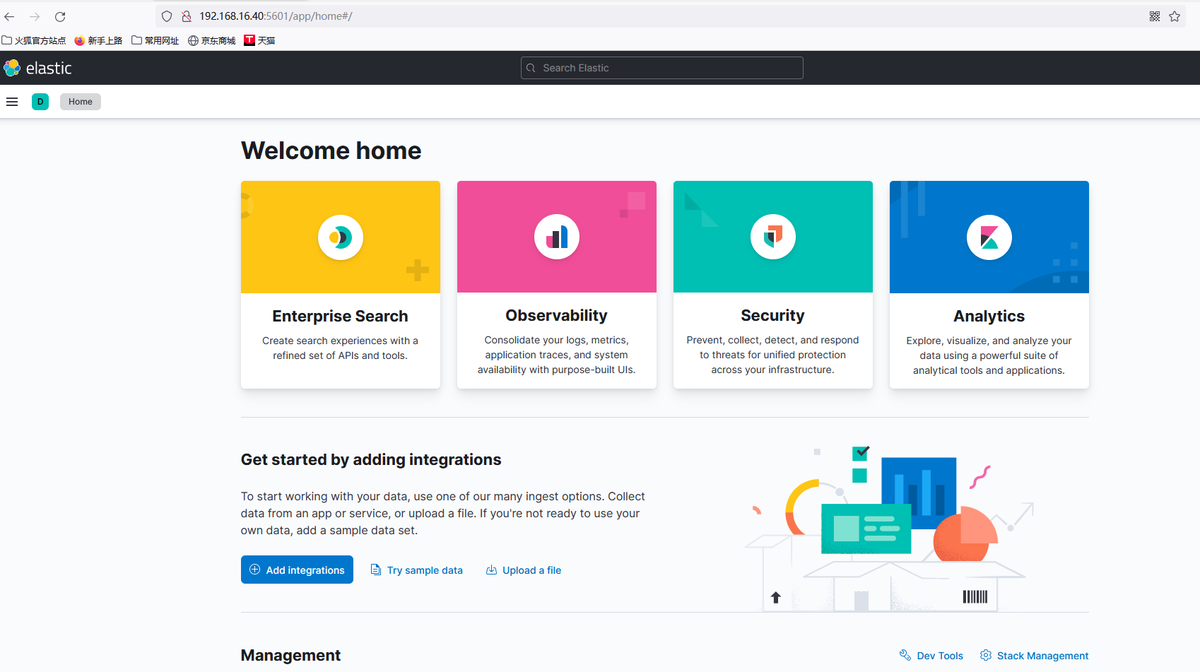Open the Analytics card title
This screenshot has height=672, width=1200.
pos(989,316)
